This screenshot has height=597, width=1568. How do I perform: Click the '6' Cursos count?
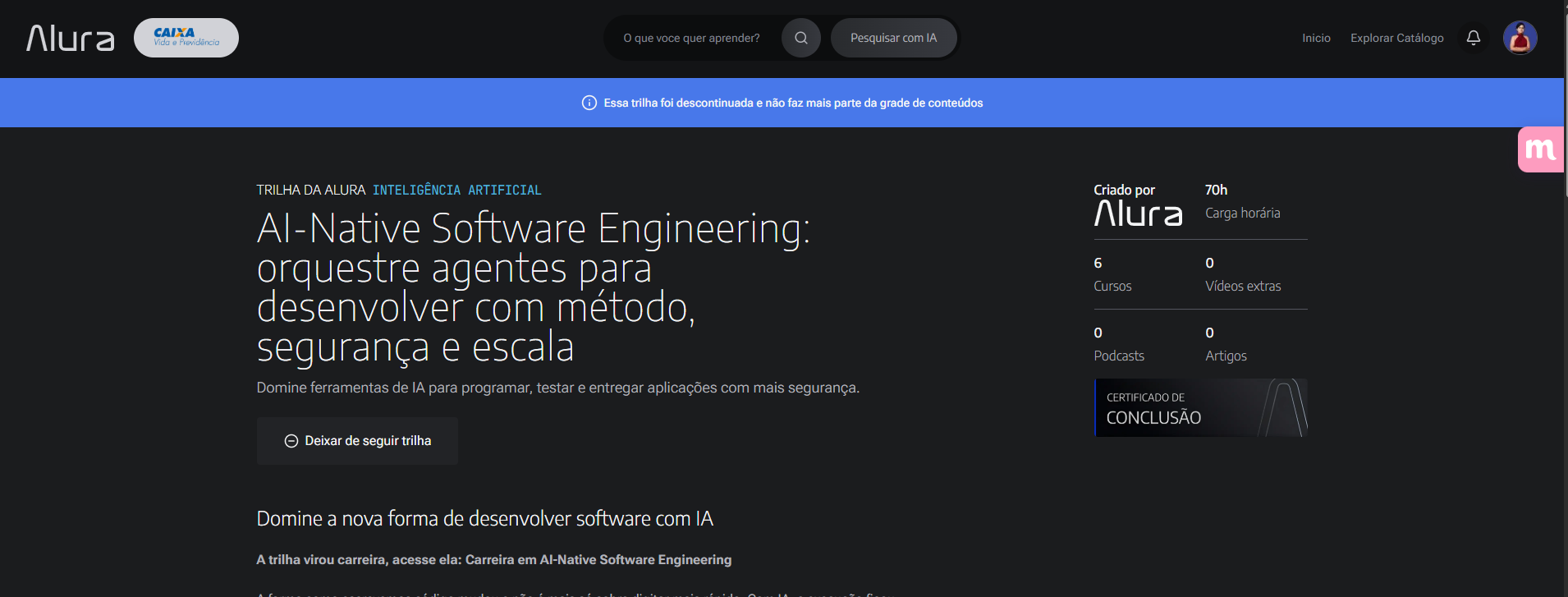(1098, 263)
